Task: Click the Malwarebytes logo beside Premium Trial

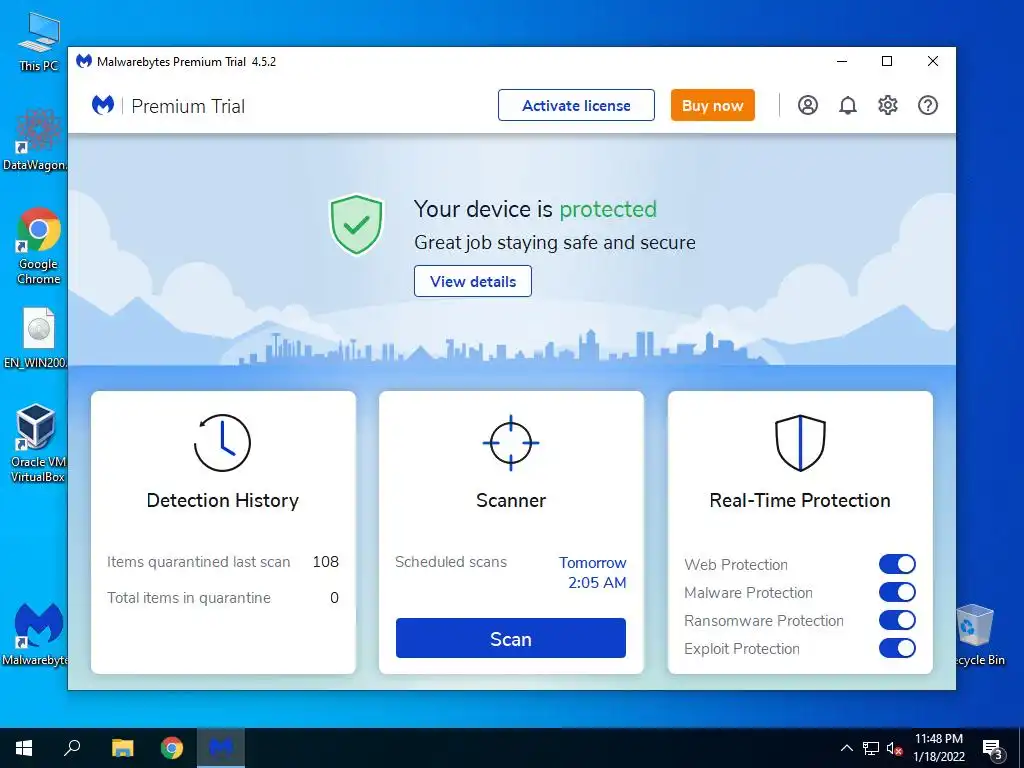Action: pos(103,105)
